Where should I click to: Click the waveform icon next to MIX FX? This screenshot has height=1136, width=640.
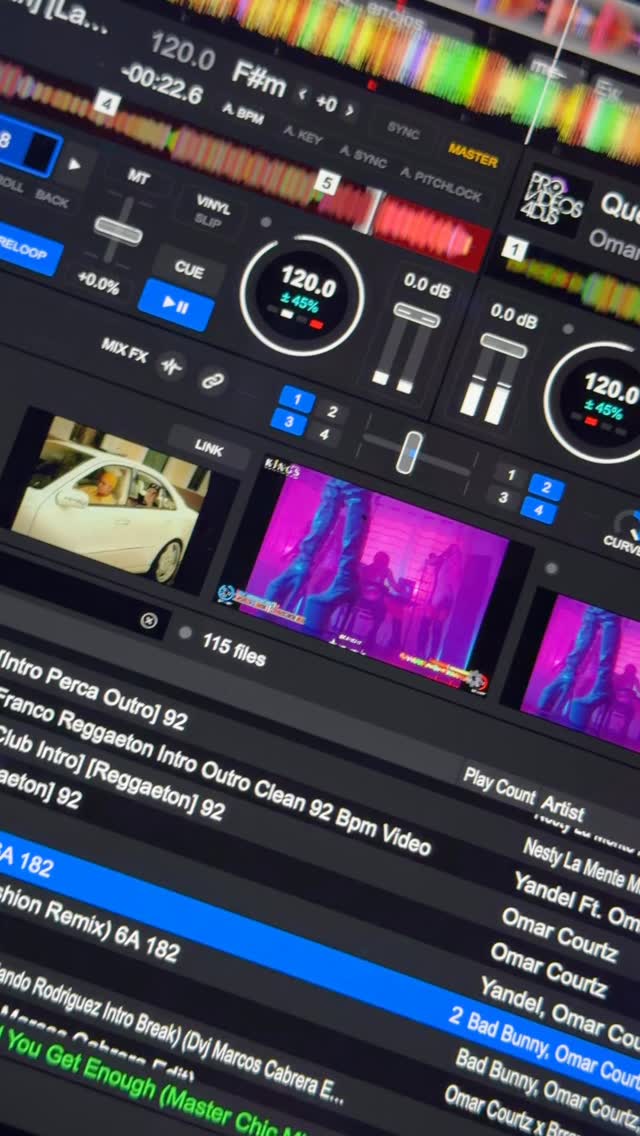tap(171, 366)
